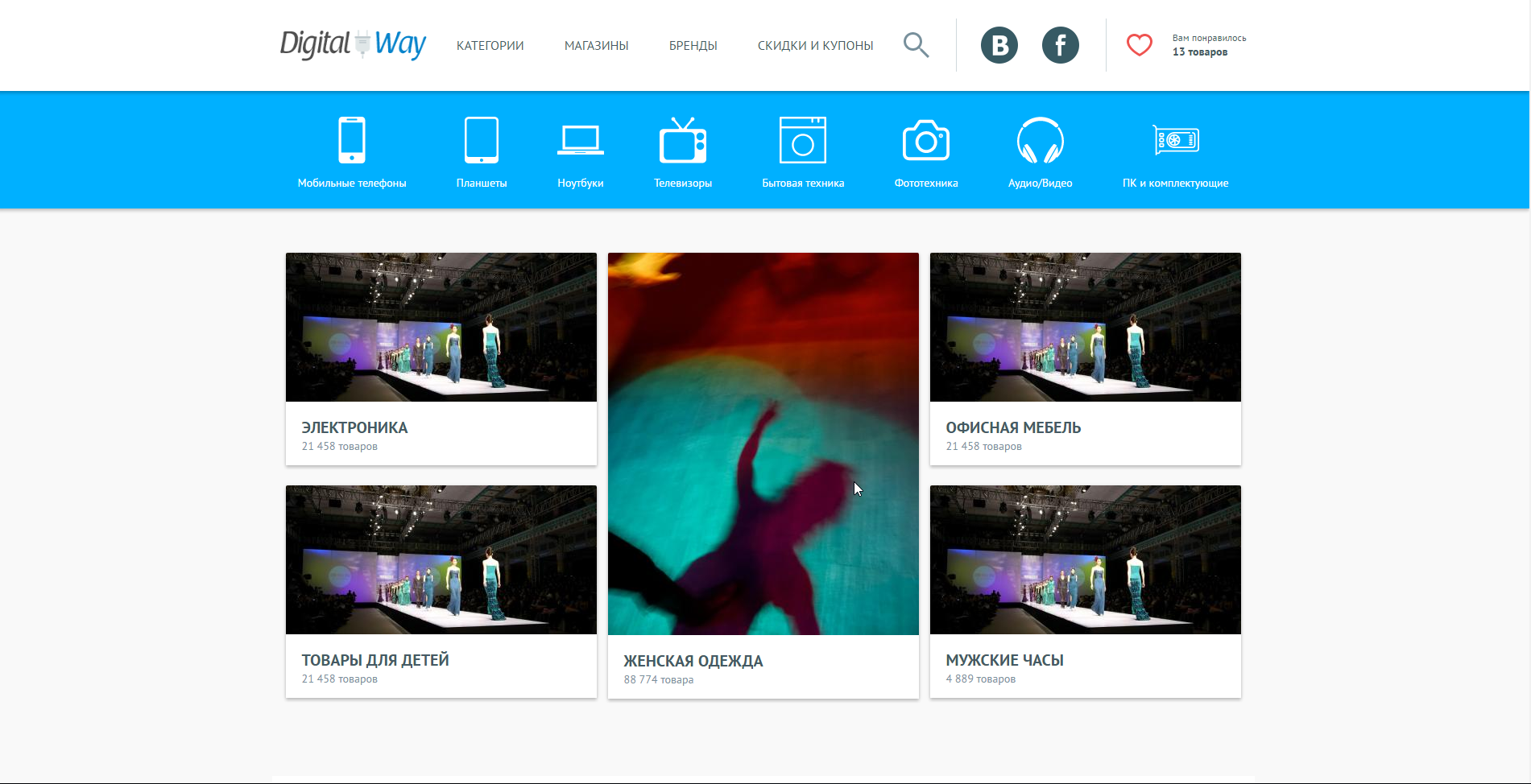The image size is (1531, 784).
Task: Click the Аудио/Видео label
Action: (1041, 184)
